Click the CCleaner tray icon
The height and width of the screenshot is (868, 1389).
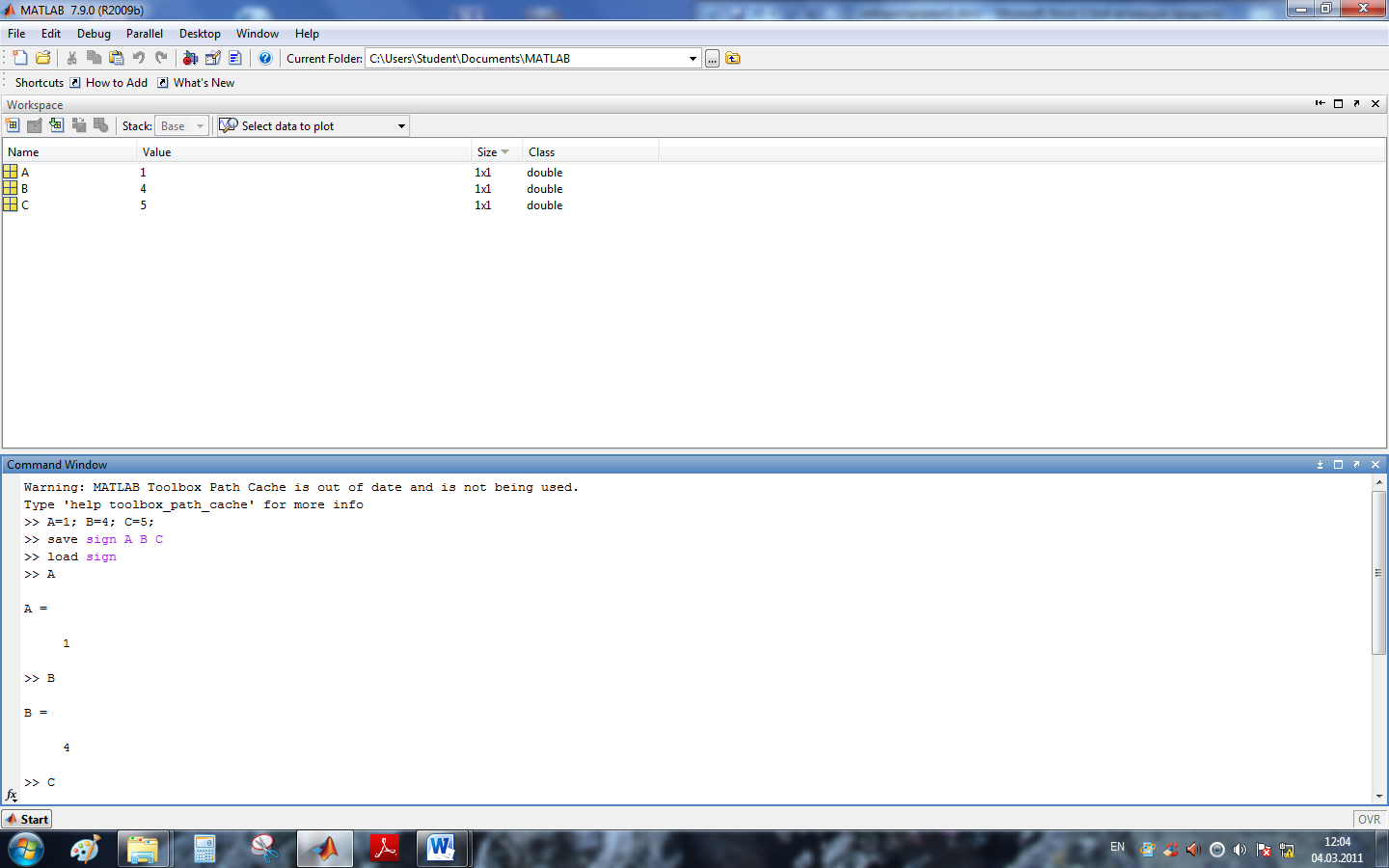(x=1170, y=850)
